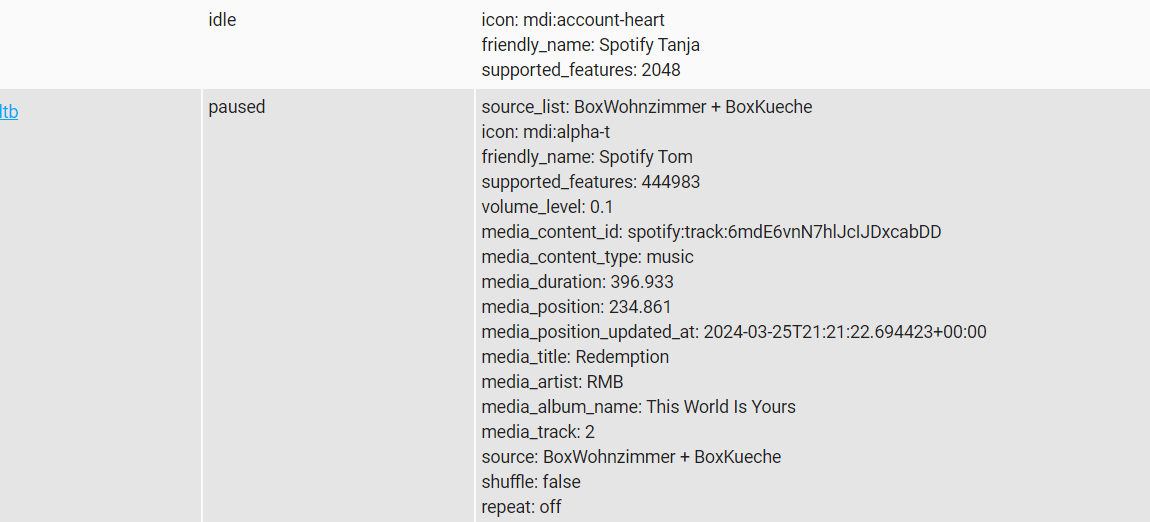The height and width of the screenshot is (522, 1150).
Task: Select the 'friendly_name: Spotify Tanja' text
Action: 590,45
